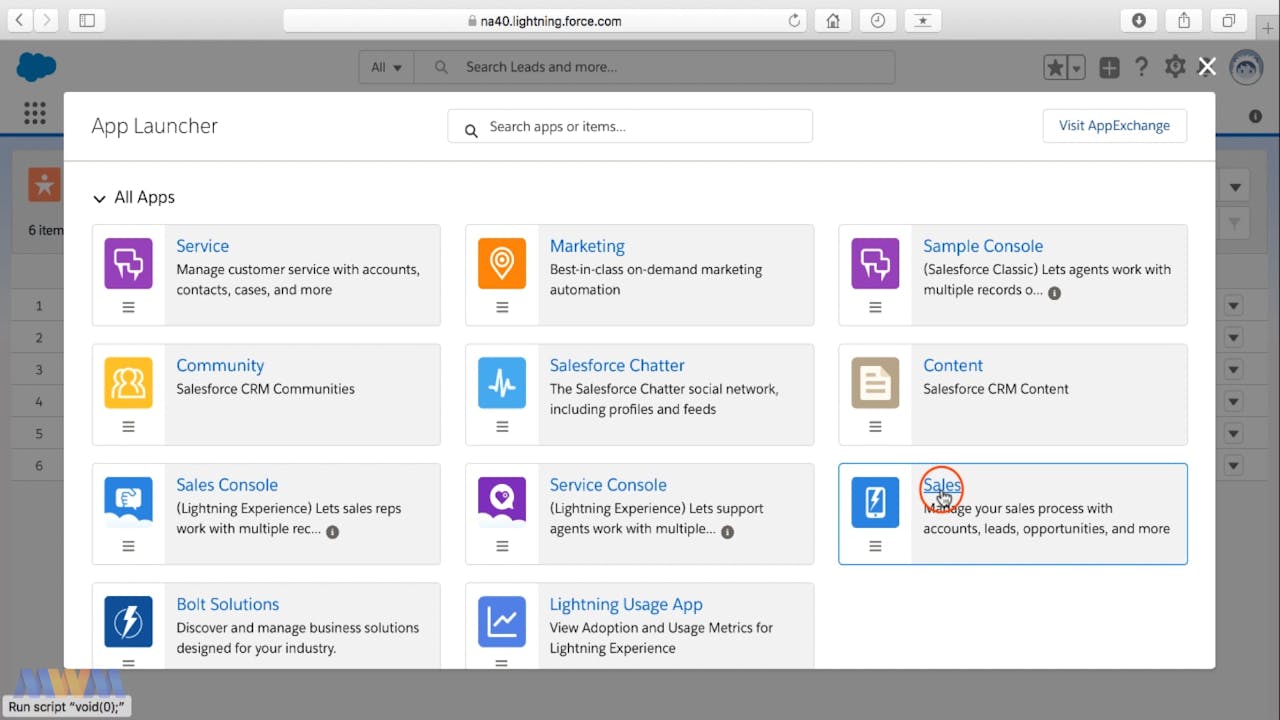Click the Sales Console app icon
Screen dimensions: 1280x720
[x=128, y=502]
